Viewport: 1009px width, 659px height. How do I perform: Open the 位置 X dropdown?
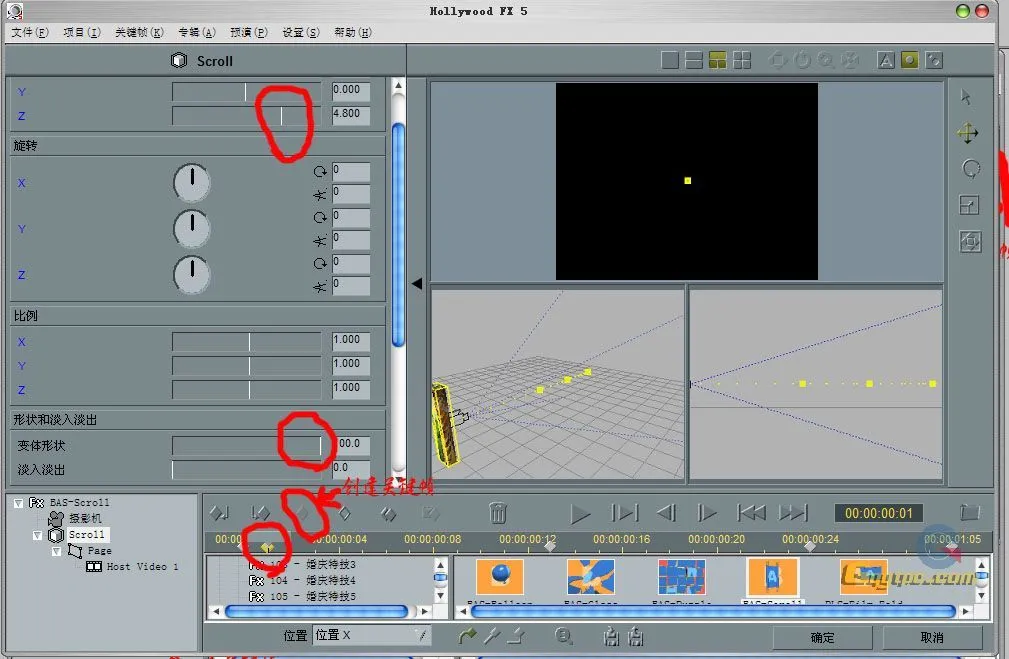(371, 636)
